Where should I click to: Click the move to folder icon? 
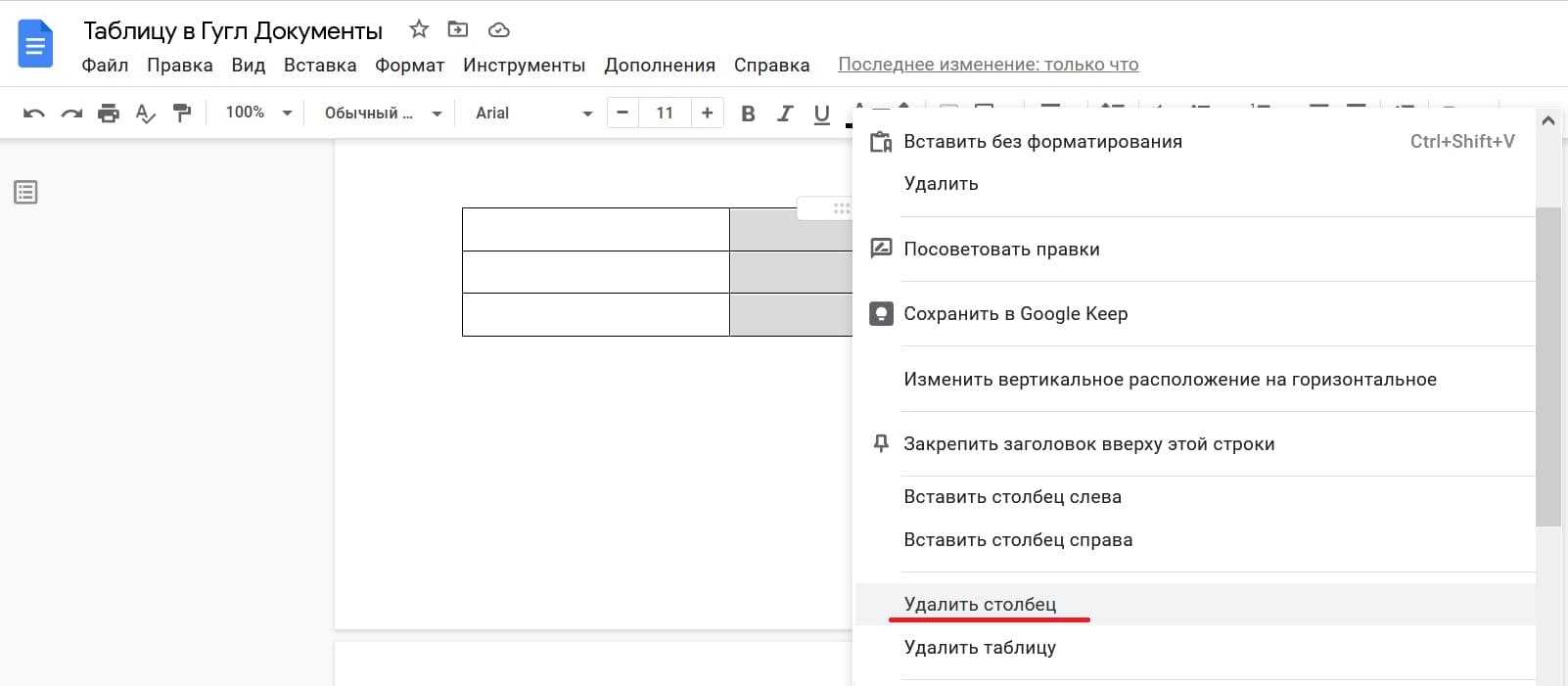point(458,29)
